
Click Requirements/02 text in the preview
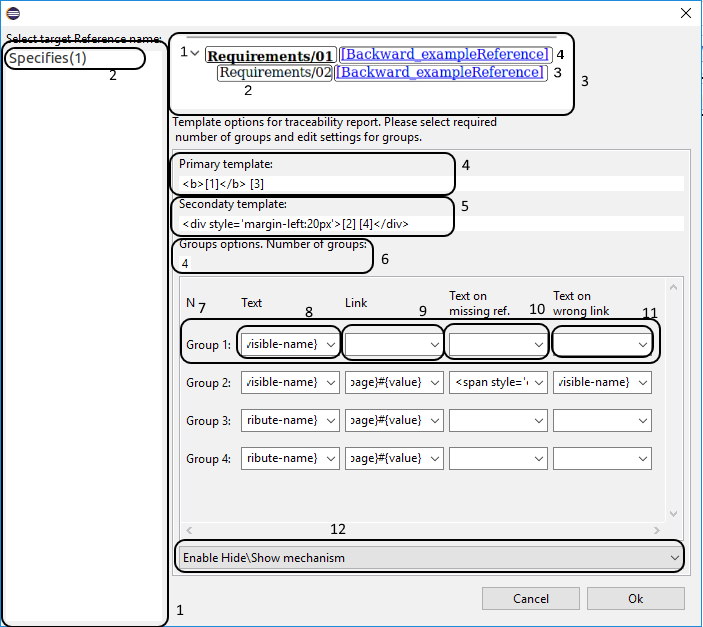click(x=275, y=73)
